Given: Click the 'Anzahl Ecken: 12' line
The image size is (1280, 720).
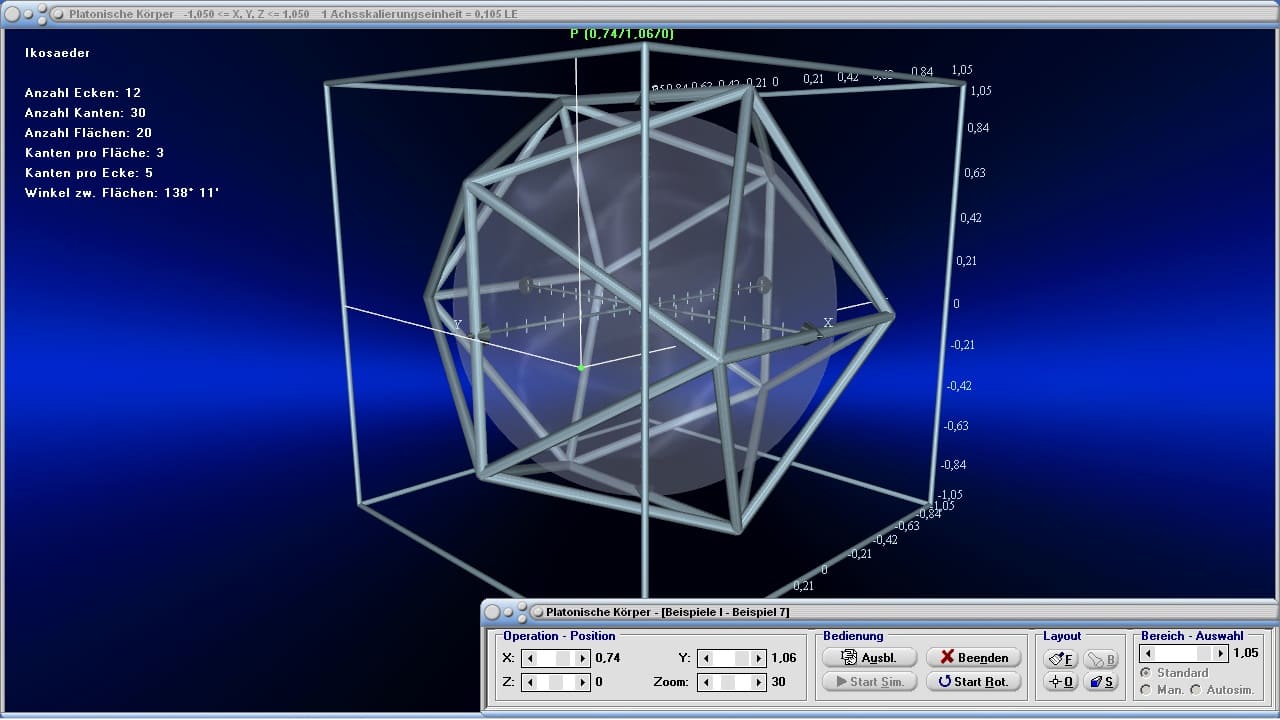Looking at the screenshot, I should coord(83,93).
